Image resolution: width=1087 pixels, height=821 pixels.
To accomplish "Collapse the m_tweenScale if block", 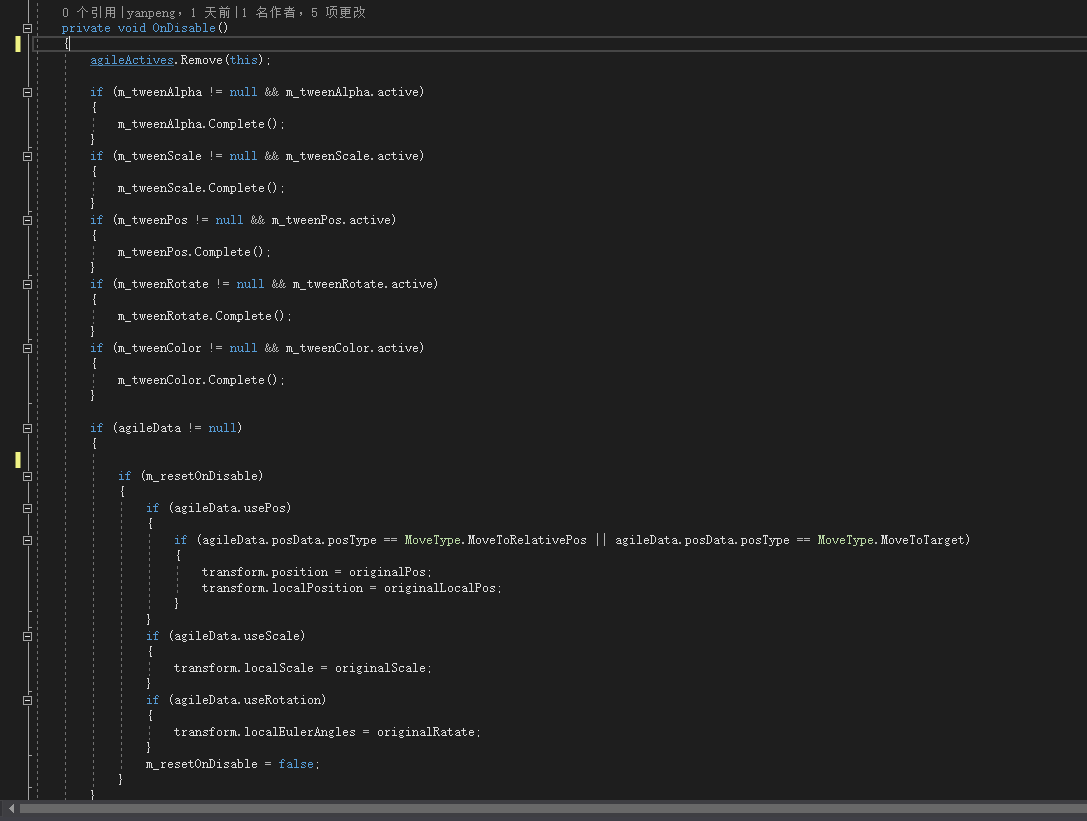I will coord(26,155).
